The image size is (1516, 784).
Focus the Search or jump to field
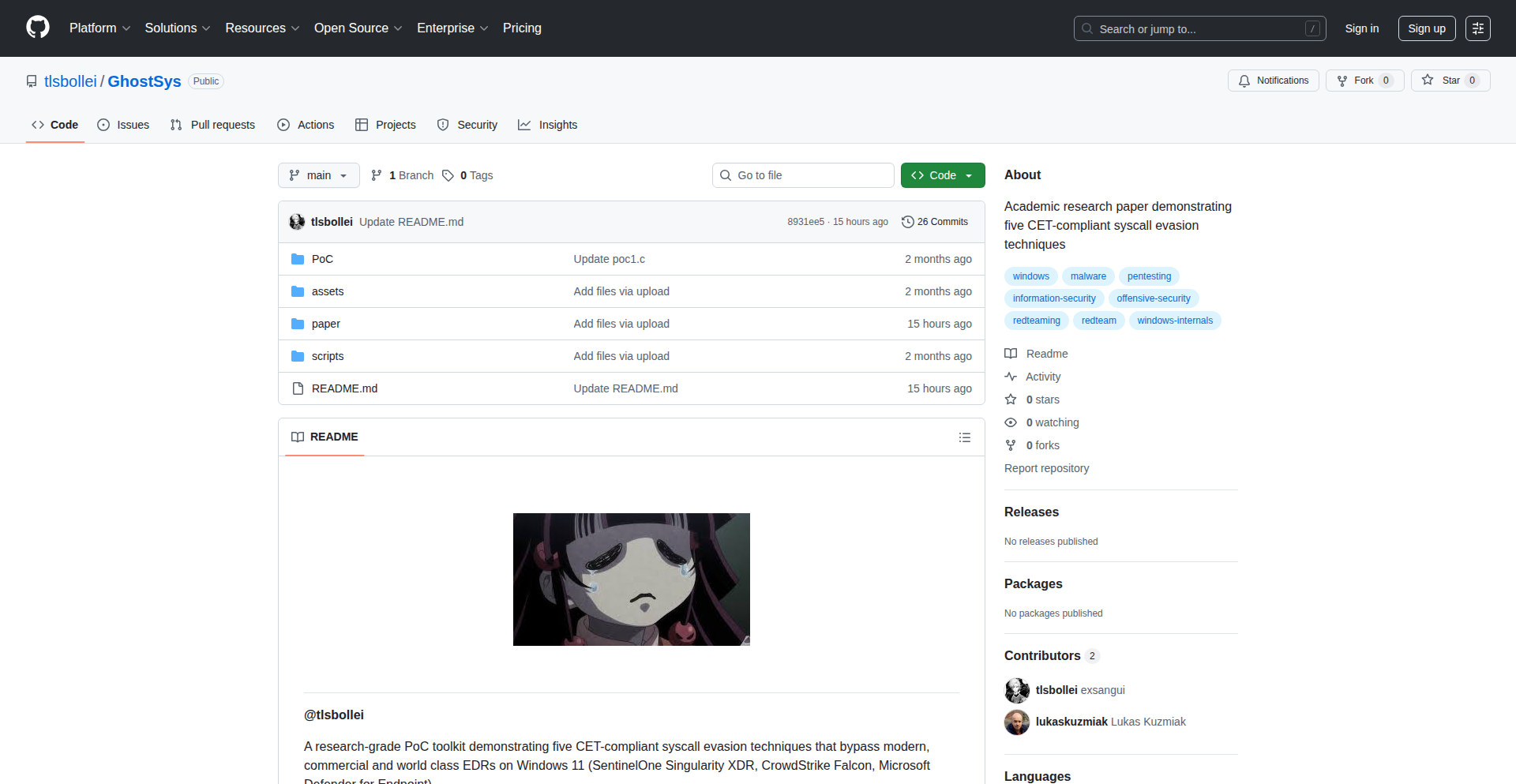pos(1199,28)
